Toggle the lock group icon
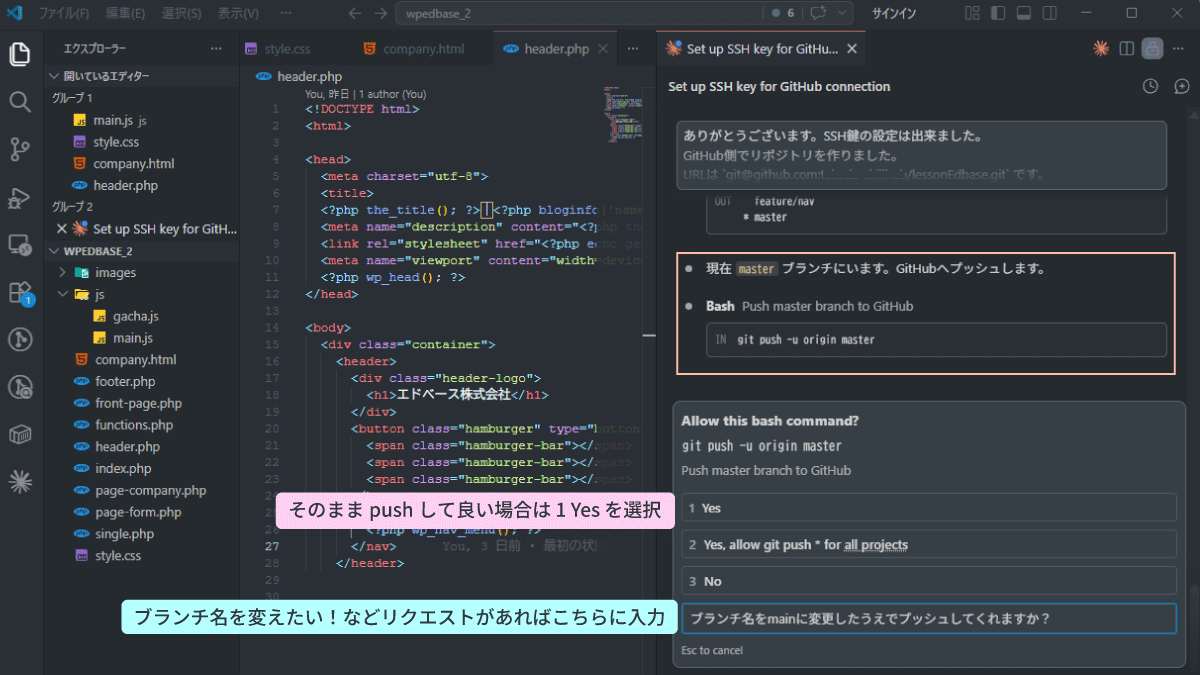This screenshot has height=675, width=1200. pyautogui.click(x=1152, y=48)
